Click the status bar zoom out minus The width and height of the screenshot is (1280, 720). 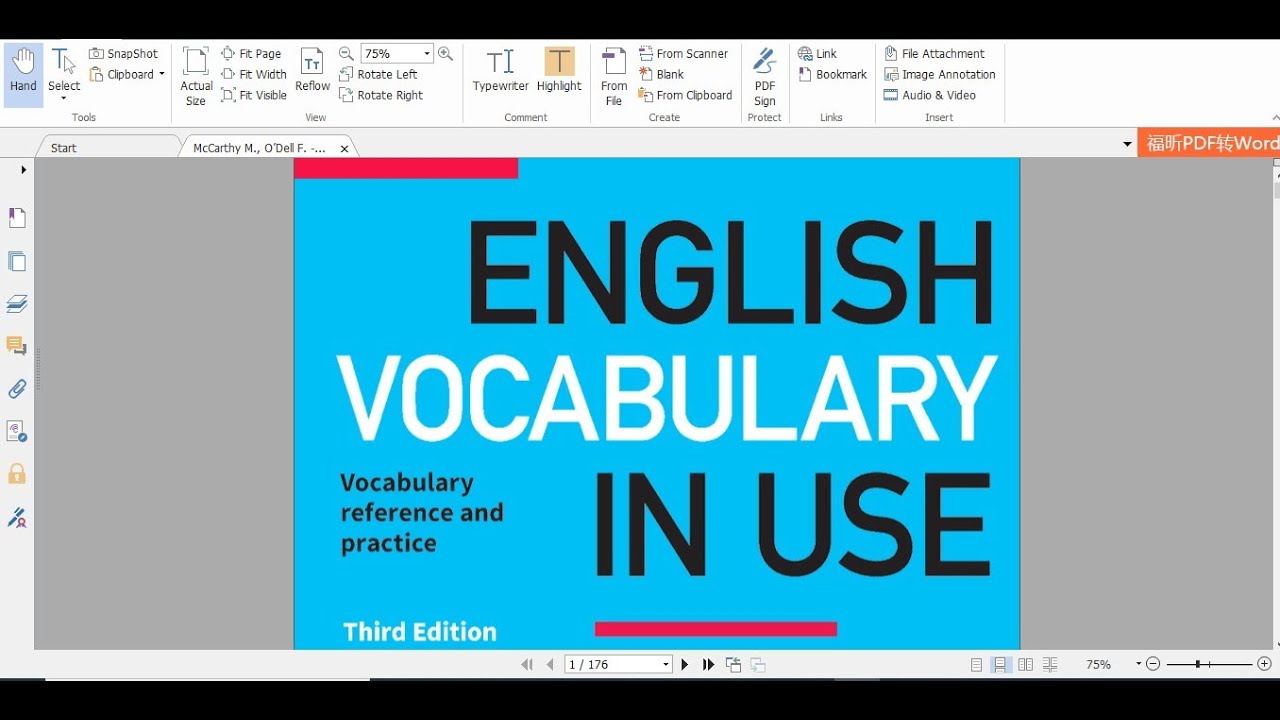point(1153,664)
